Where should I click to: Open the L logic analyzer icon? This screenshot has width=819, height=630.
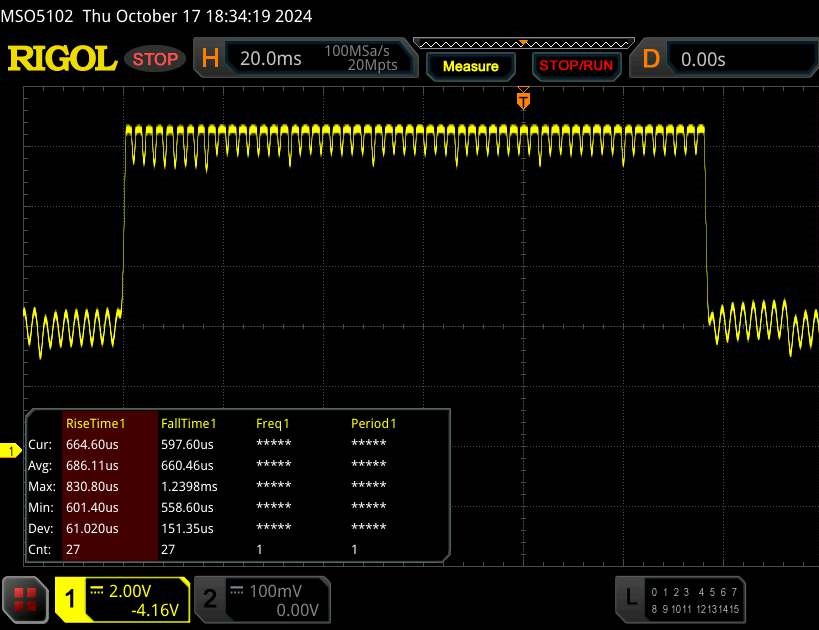pos(631,598)
